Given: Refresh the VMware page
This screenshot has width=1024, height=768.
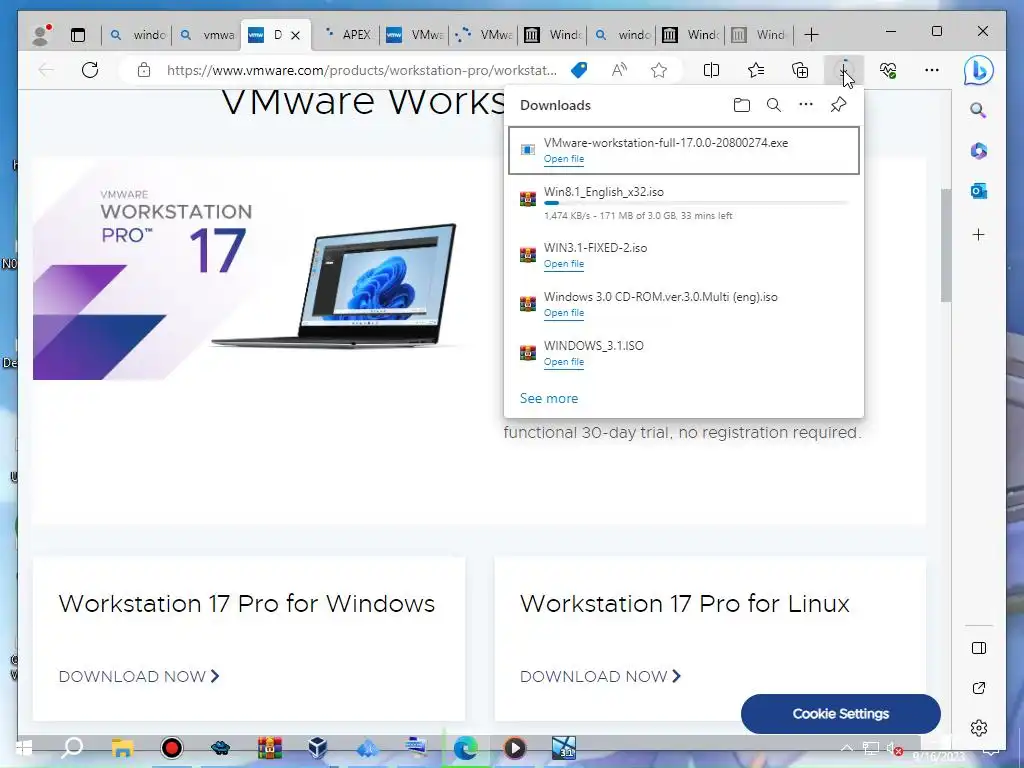Looking at the screenshot, I should (90, 70).
